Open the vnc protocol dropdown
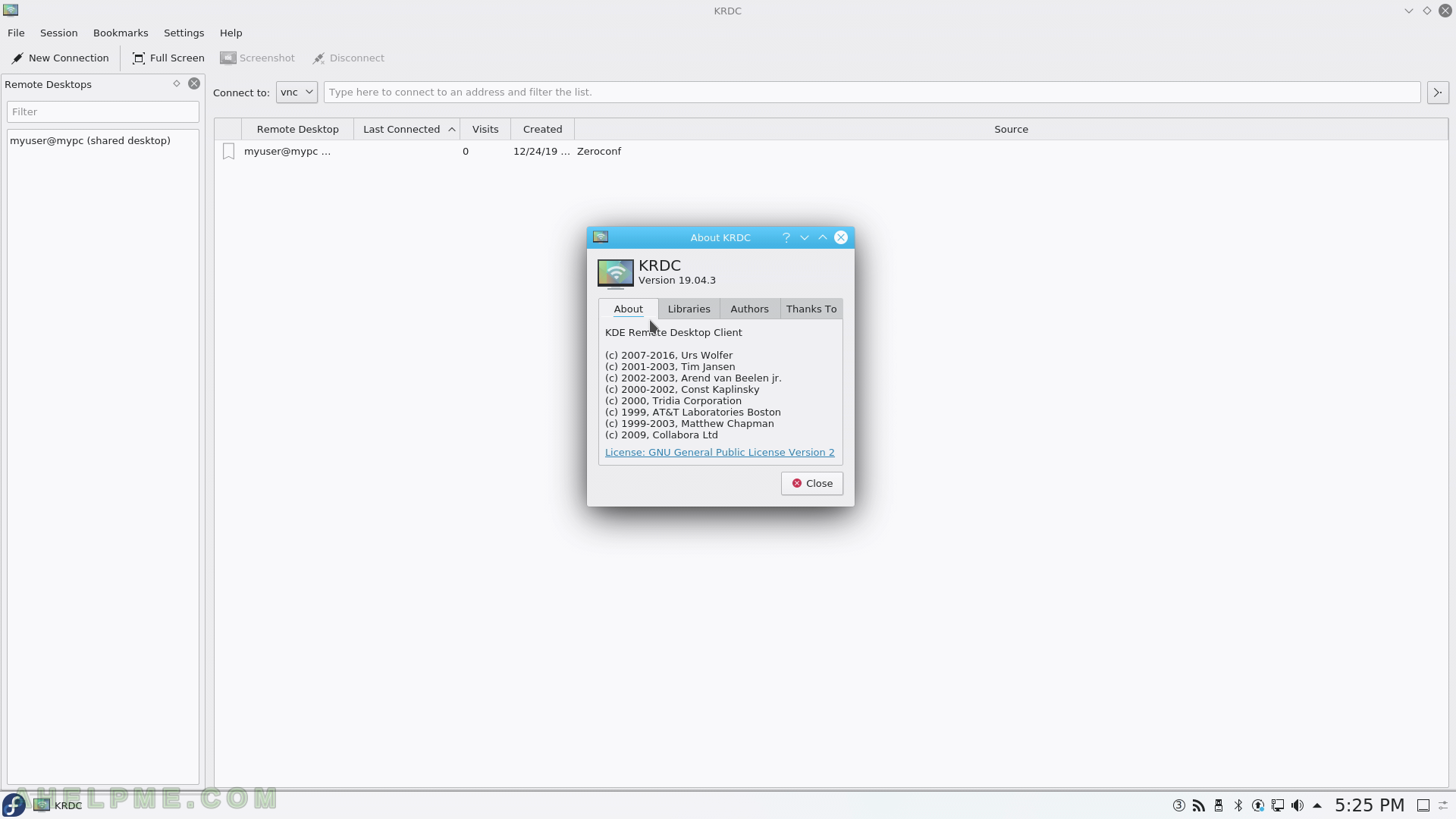The width and height of the screenshot is (1456, 819). [297, 93]
